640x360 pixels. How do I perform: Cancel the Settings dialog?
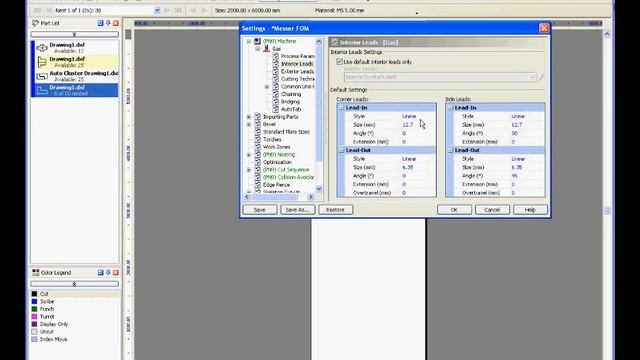coord(492,210)
